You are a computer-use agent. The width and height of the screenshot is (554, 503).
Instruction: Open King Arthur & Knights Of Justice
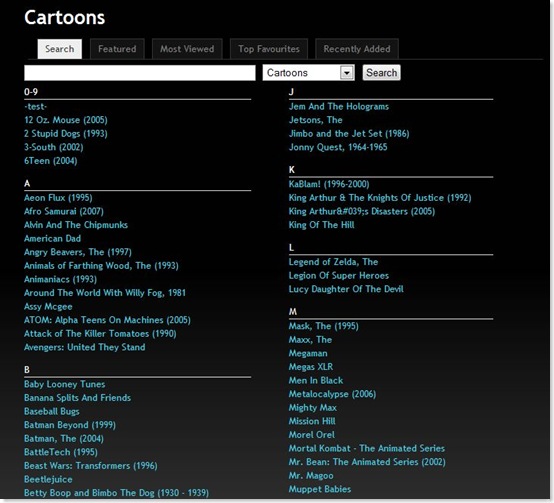coord(380,198)
